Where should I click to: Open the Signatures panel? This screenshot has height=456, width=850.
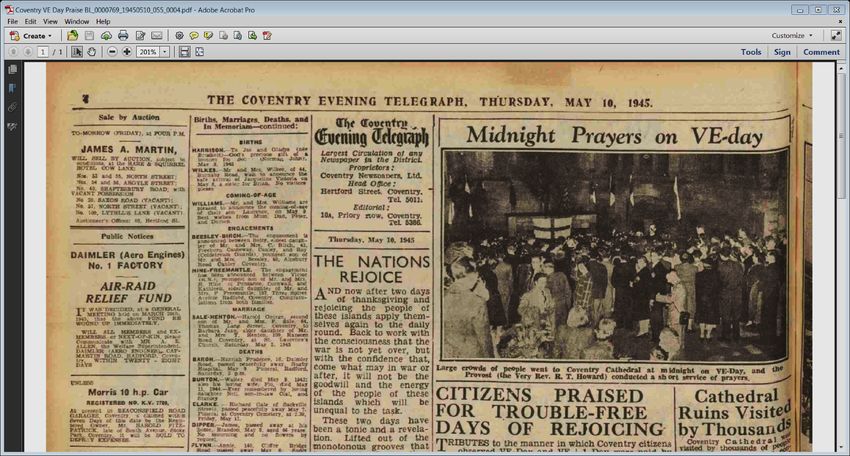[x=12, y=126]
